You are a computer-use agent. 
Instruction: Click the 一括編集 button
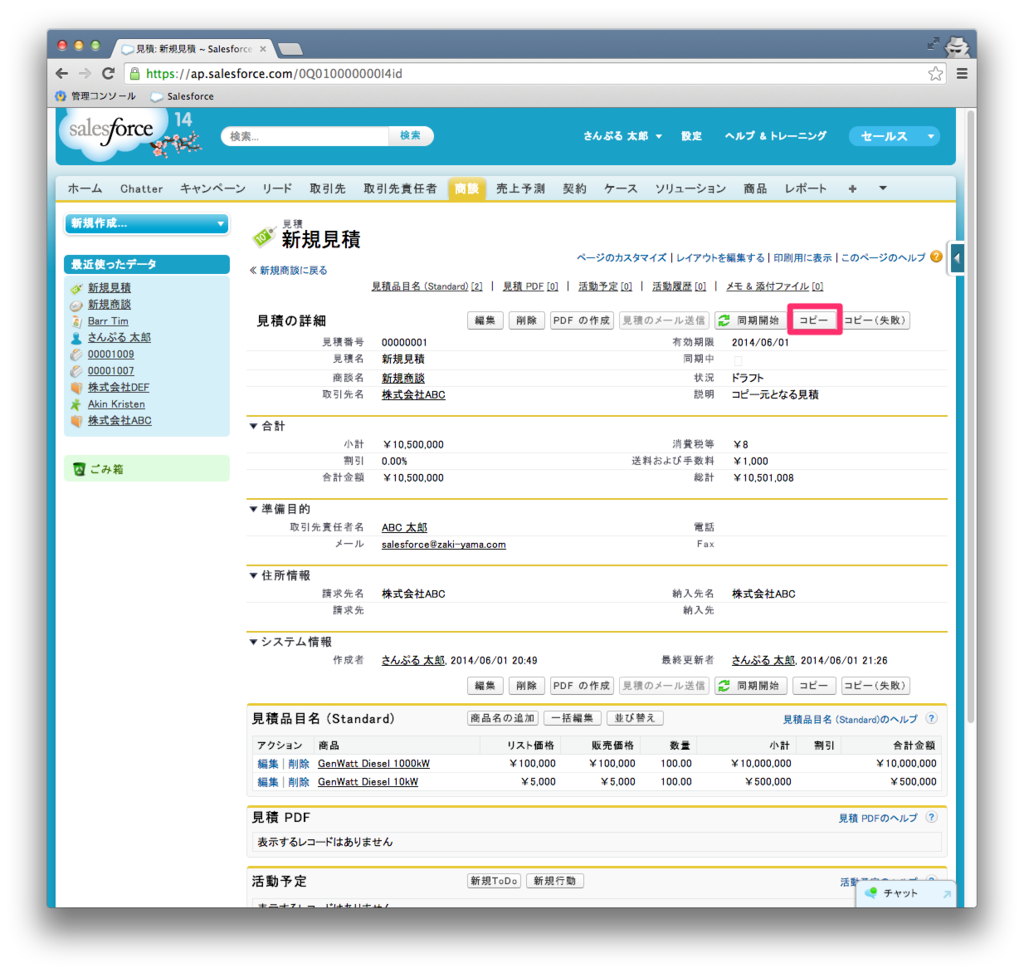point(572,718)
